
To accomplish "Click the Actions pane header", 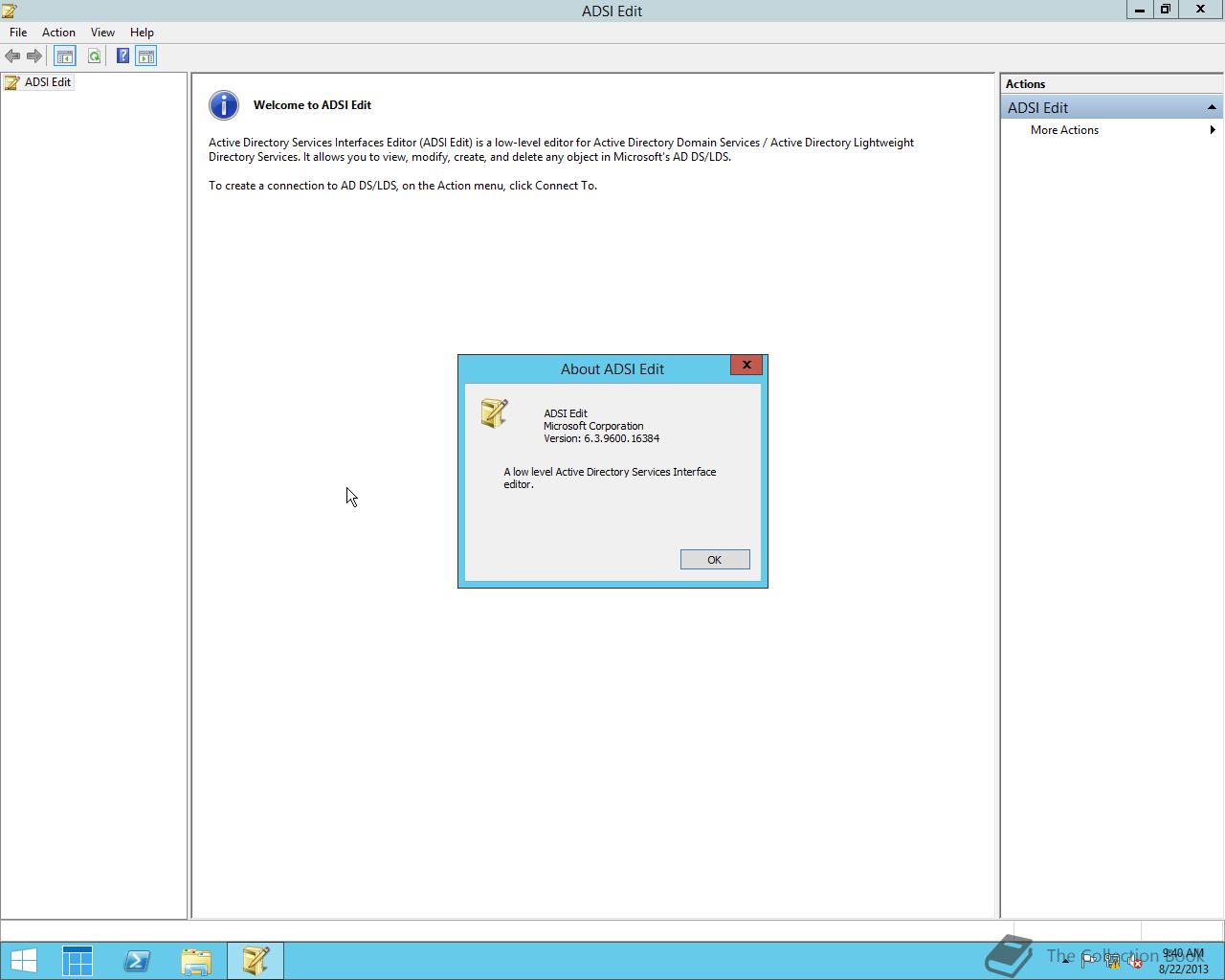I will pos(1111,84).
